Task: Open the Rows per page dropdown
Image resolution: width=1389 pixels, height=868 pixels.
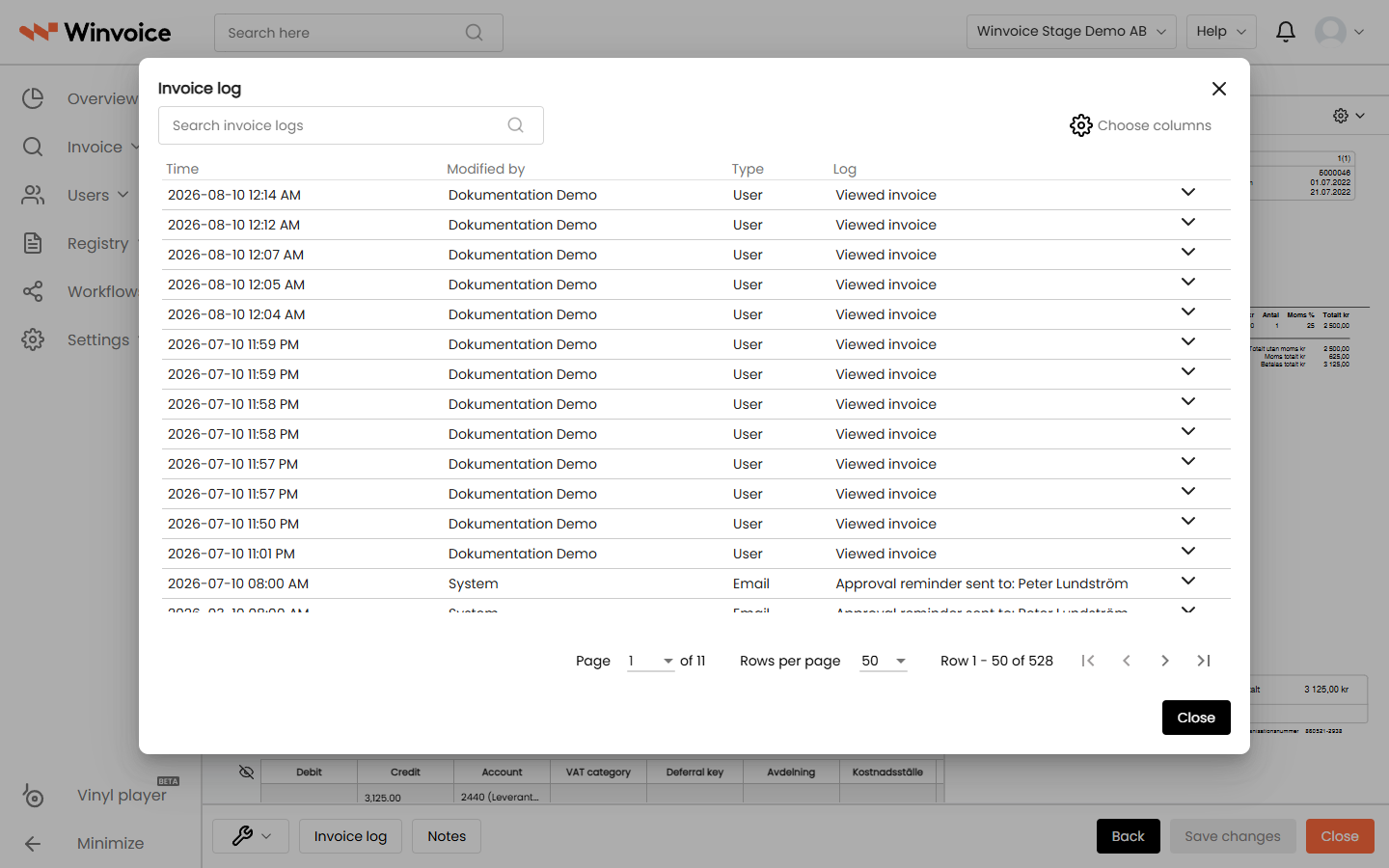Action: pyautogui.click(x=884, y=661)
